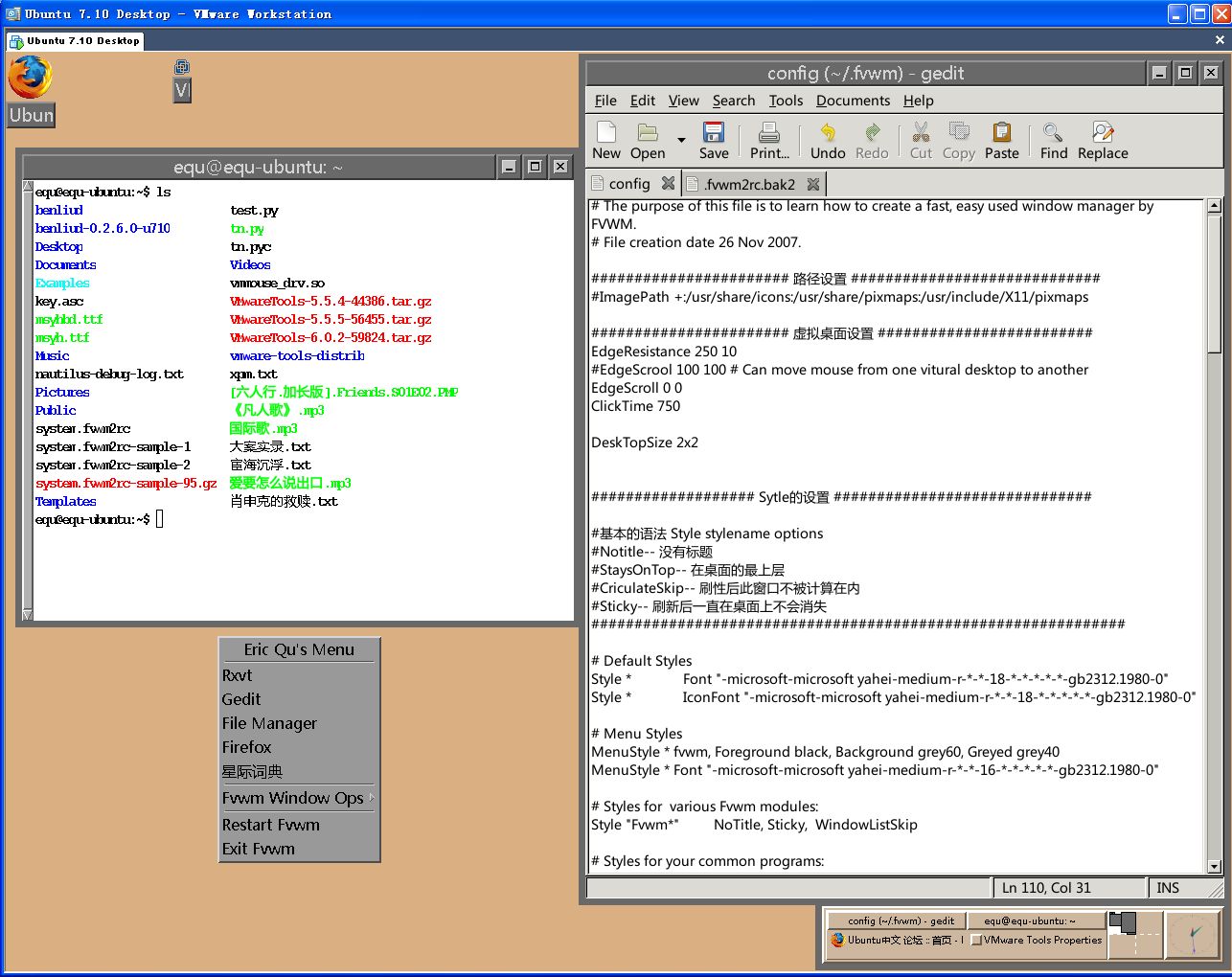This screenshot has width=1232, height=977.
Task: Click config gedit button in Fvwm taskbar
Action: [897, 920]
